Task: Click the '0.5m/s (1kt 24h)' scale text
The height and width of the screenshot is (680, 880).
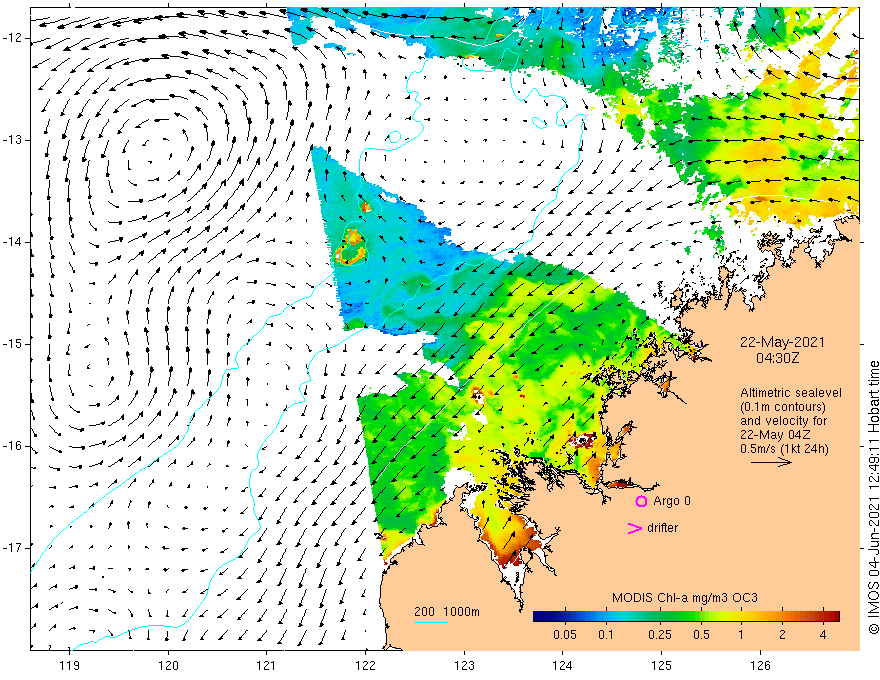Action: 784,448
